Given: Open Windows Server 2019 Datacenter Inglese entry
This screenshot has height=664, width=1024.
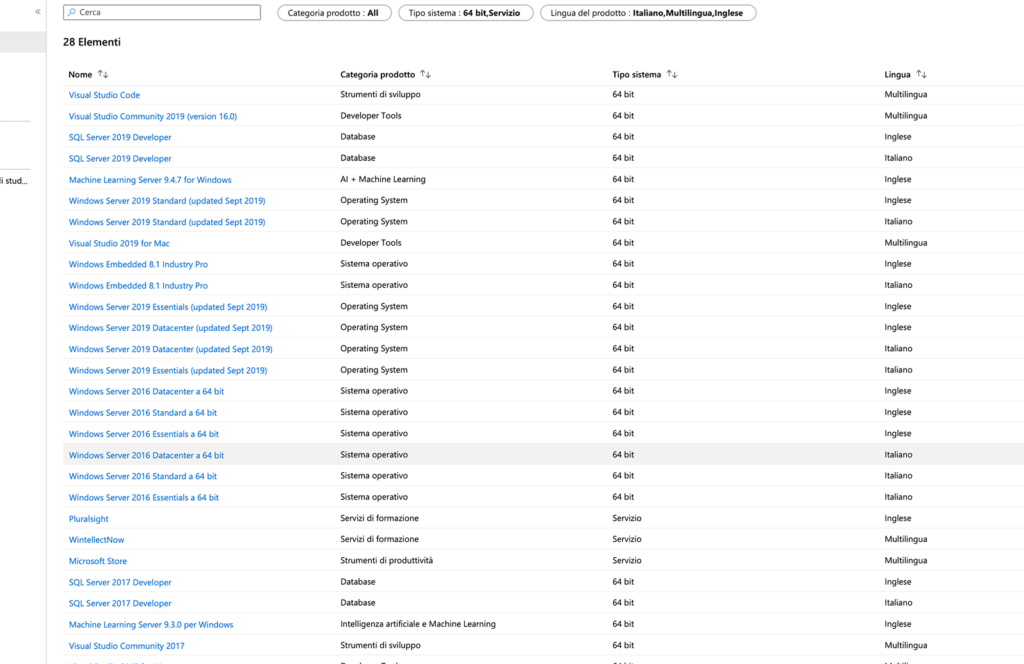Looking at the screenshot, I should click(170, 328).
